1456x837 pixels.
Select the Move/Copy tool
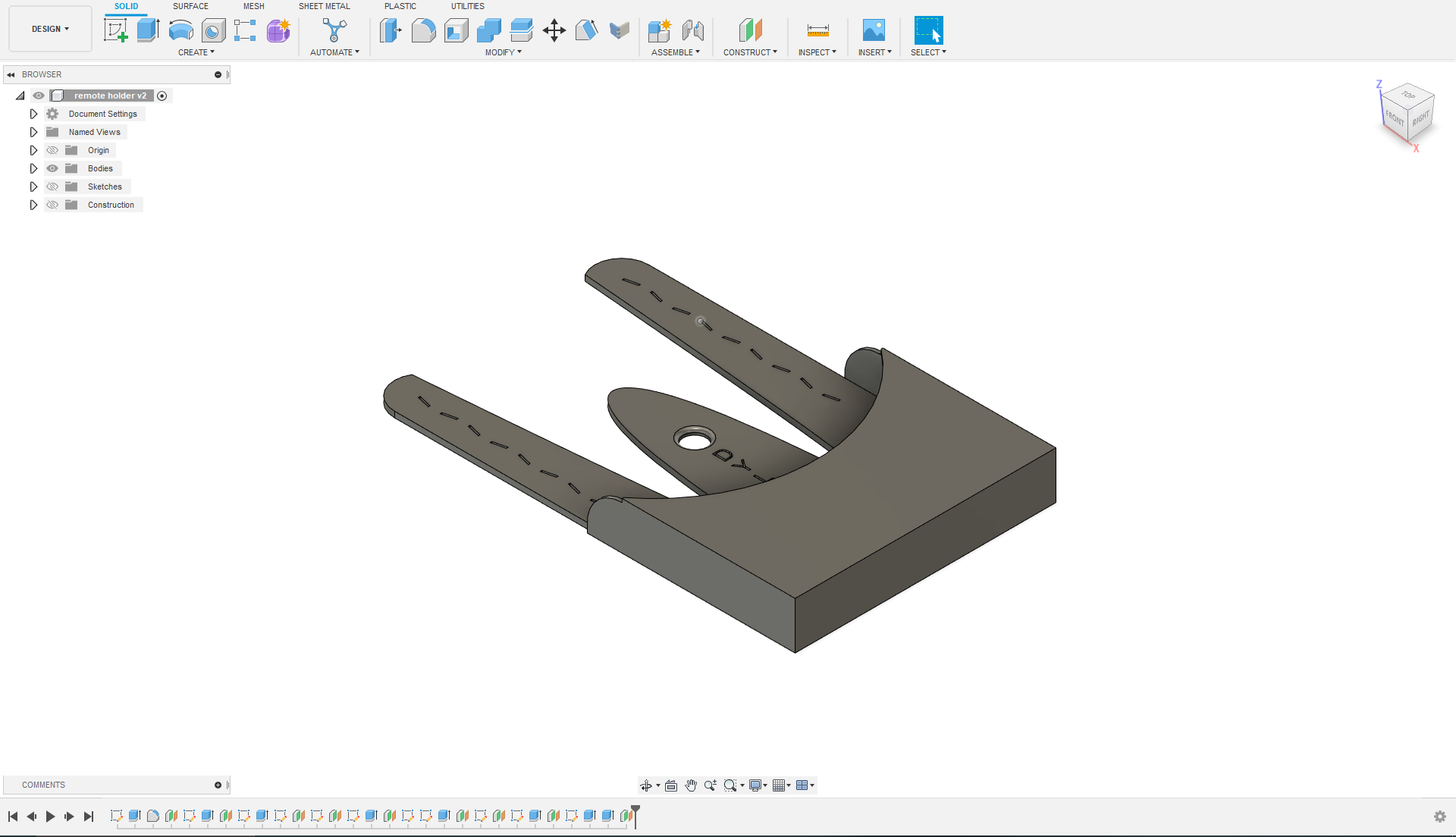[x=554, y=30]
